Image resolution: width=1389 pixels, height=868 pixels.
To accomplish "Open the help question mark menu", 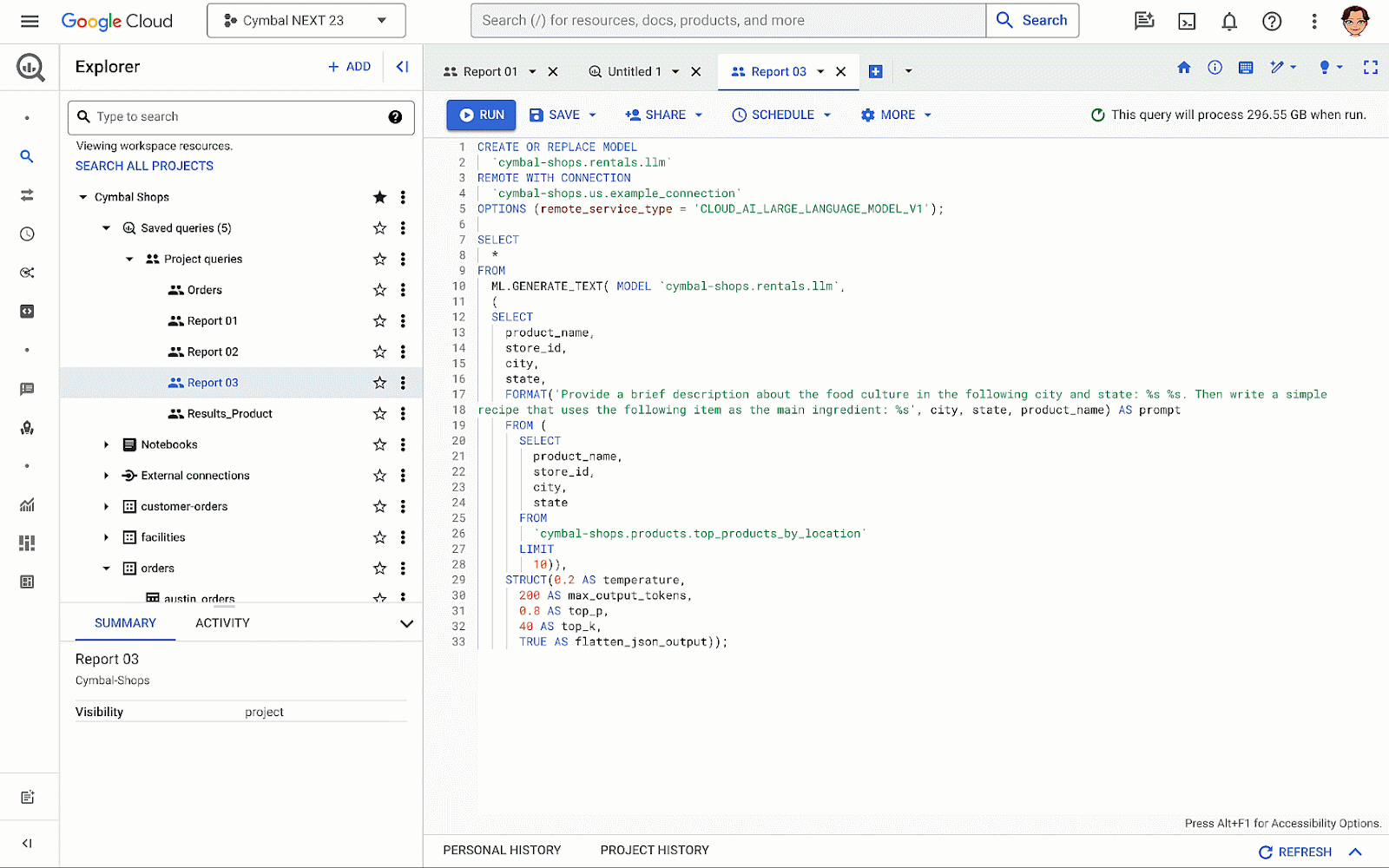I will tap(1272, 21).
